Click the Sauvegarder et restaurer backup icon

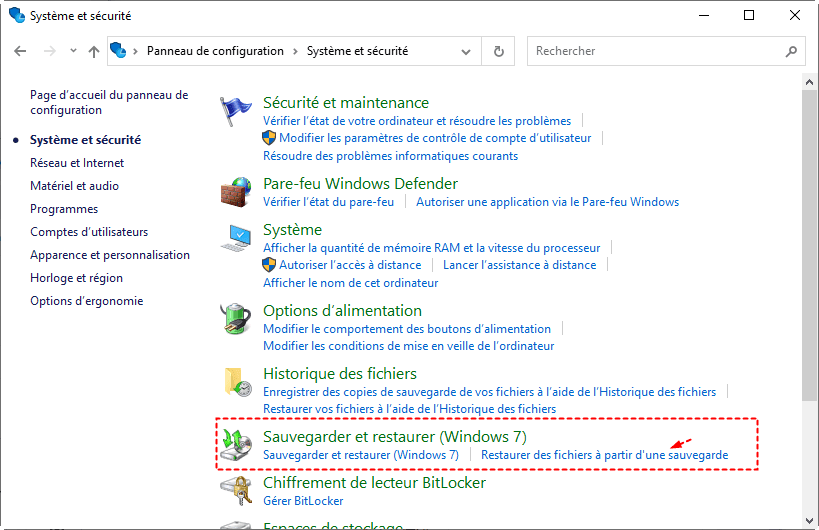[236, 444]
